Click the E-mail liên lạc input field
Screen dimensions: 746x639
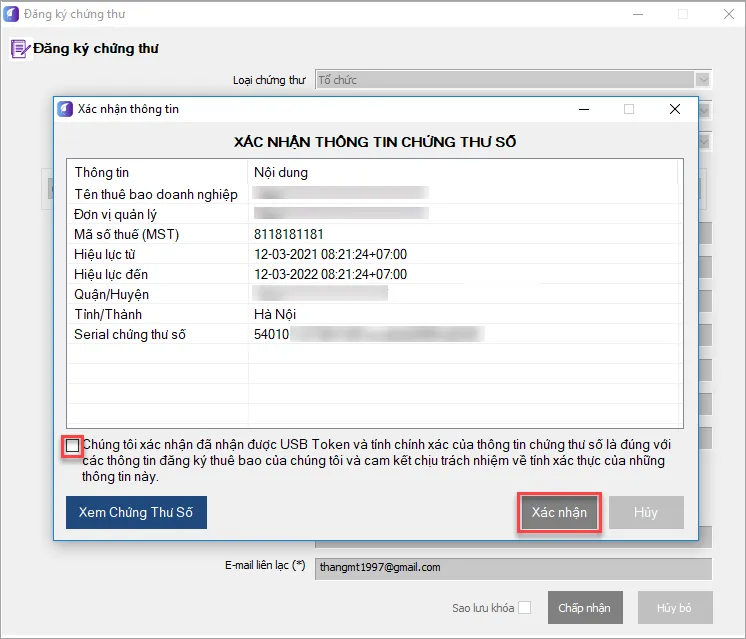point(512,567)
